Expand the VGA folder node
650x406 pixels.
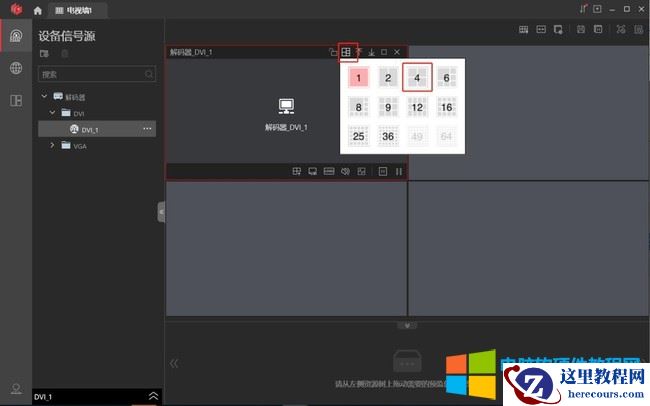click(x=52, y=145)
